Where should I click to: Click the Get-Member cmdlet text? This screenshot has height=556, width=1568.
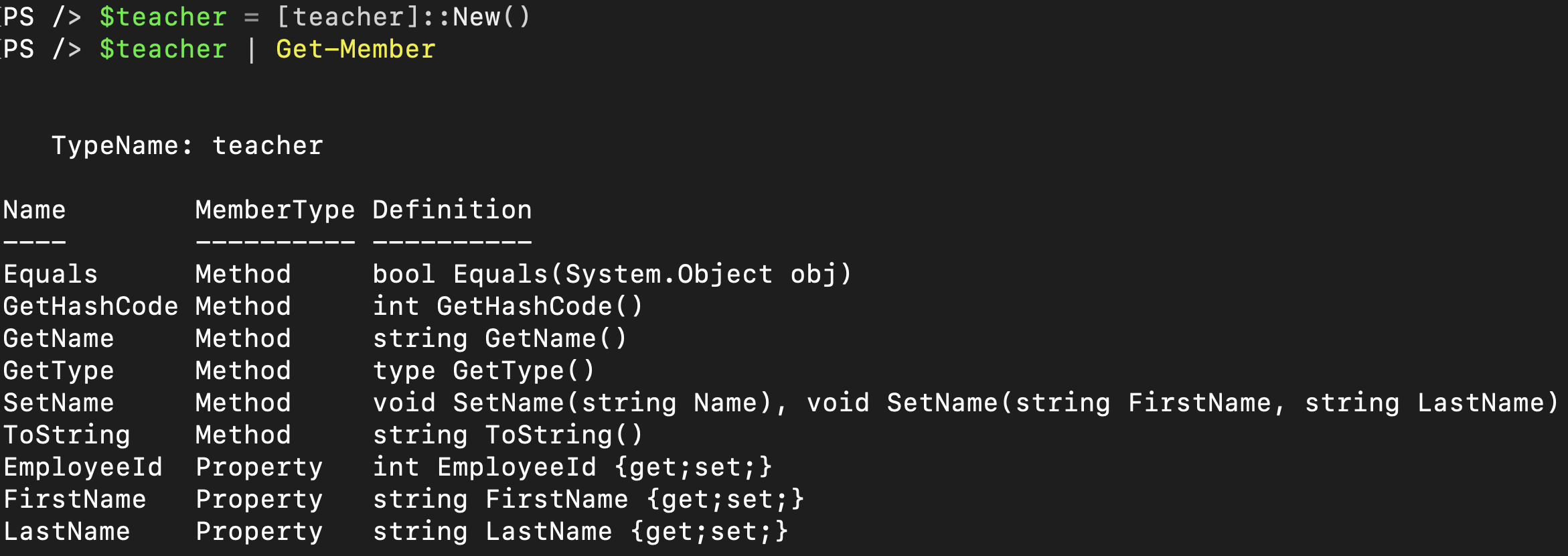tap(356, 49)
